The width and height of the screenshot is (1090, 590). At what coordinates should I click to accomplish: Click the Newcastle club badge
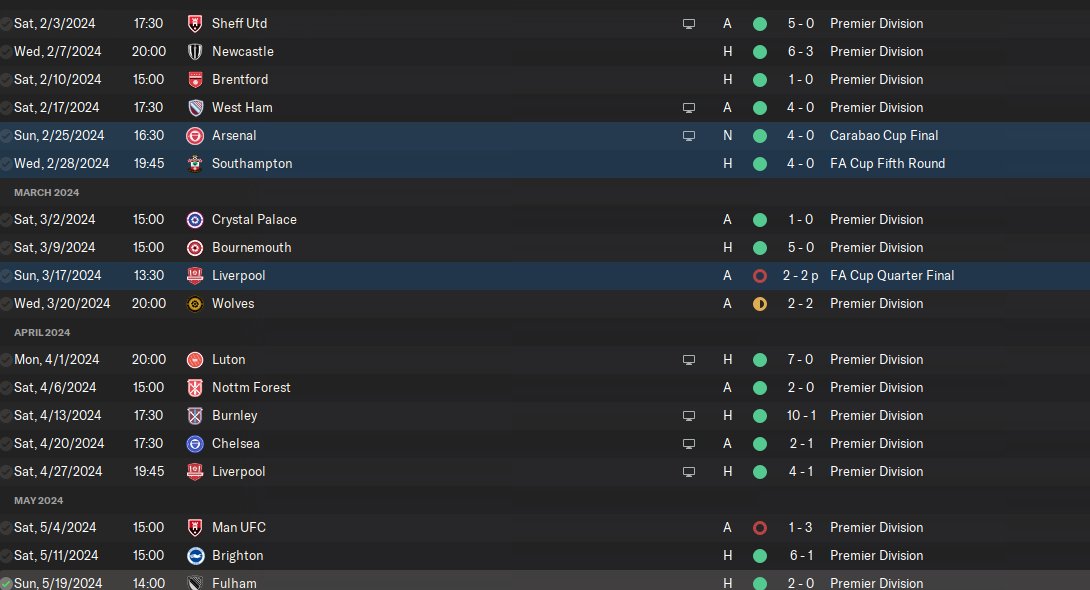[x=195, y=51]
